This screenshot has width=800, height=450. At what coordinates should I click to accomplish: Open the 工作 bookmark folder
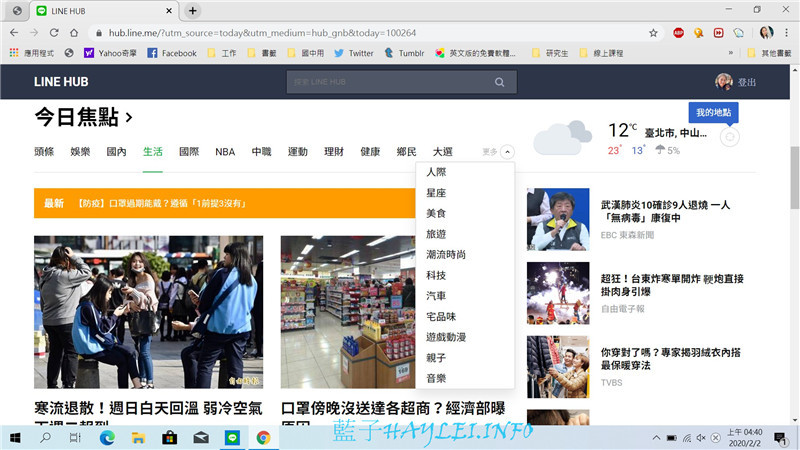(222, 53)
